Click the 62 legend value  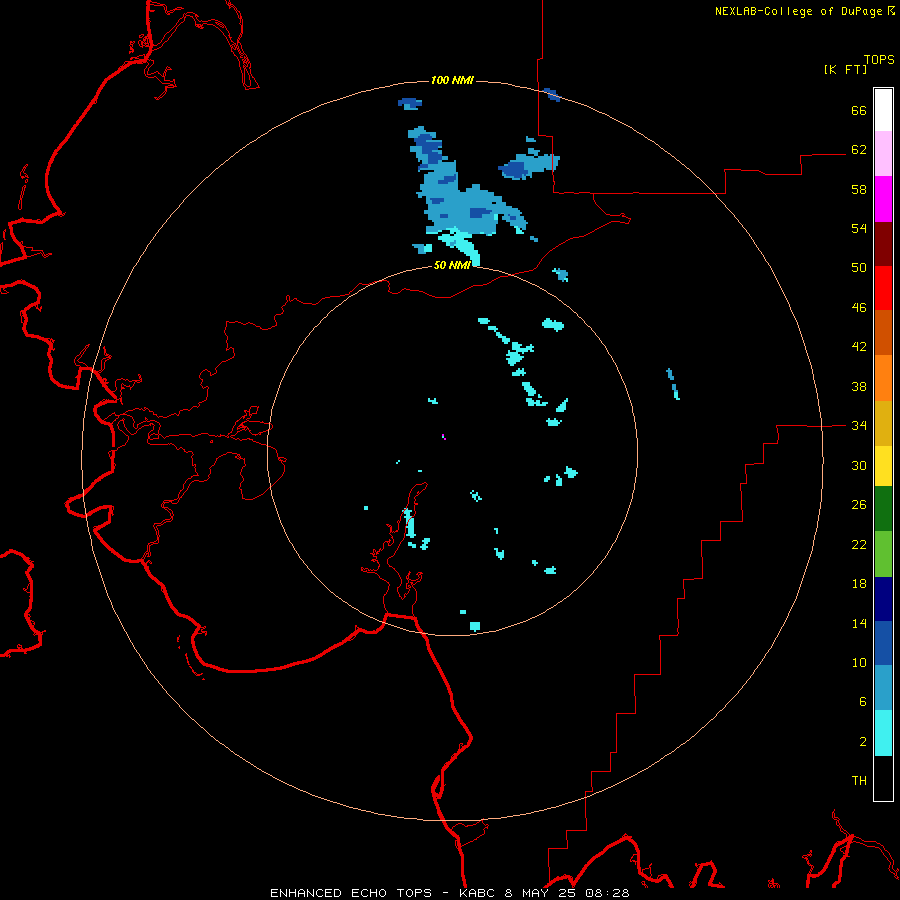pyautogui.click(x=859, y=150)
